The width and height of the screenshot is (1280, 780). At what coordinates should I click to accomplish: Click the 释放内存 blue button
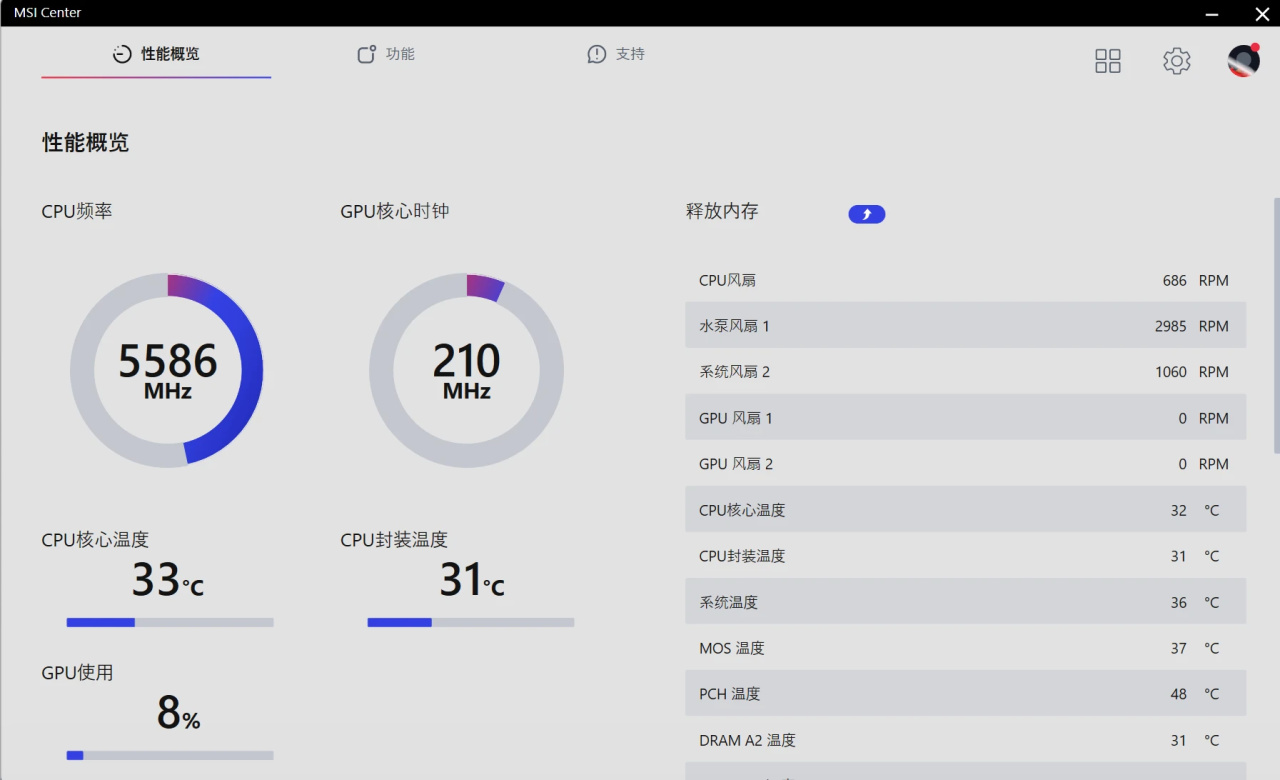point(867,214)
